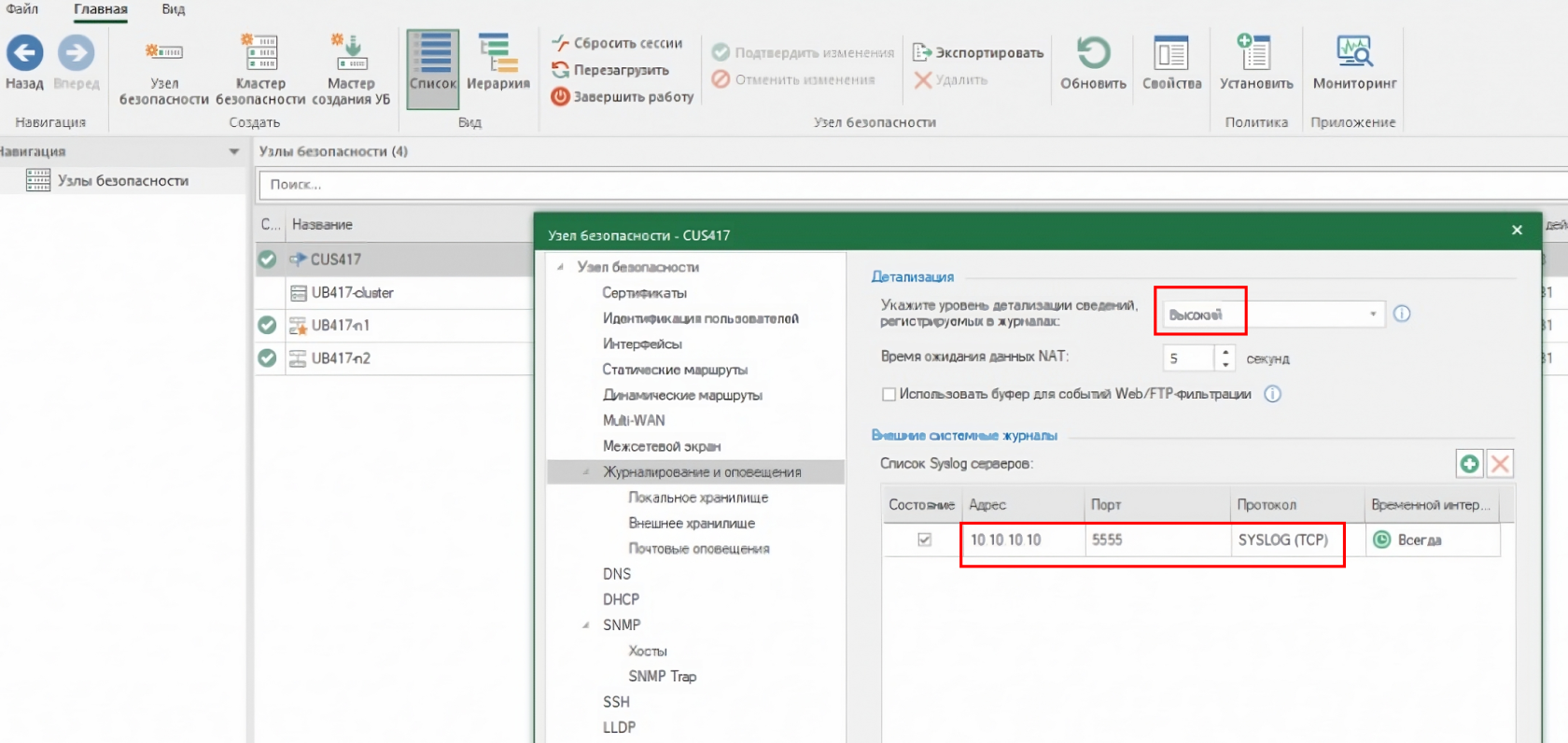1568x743 pixels.
Task: Select Статические маршруты
Action: coord(675,370)
